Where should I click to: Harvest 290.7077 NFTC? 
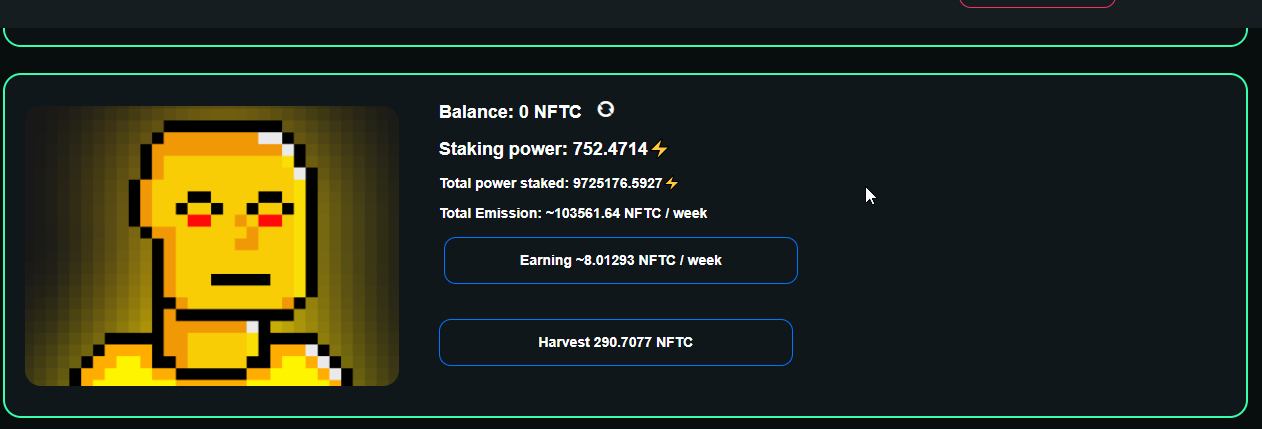coord(616,342)
